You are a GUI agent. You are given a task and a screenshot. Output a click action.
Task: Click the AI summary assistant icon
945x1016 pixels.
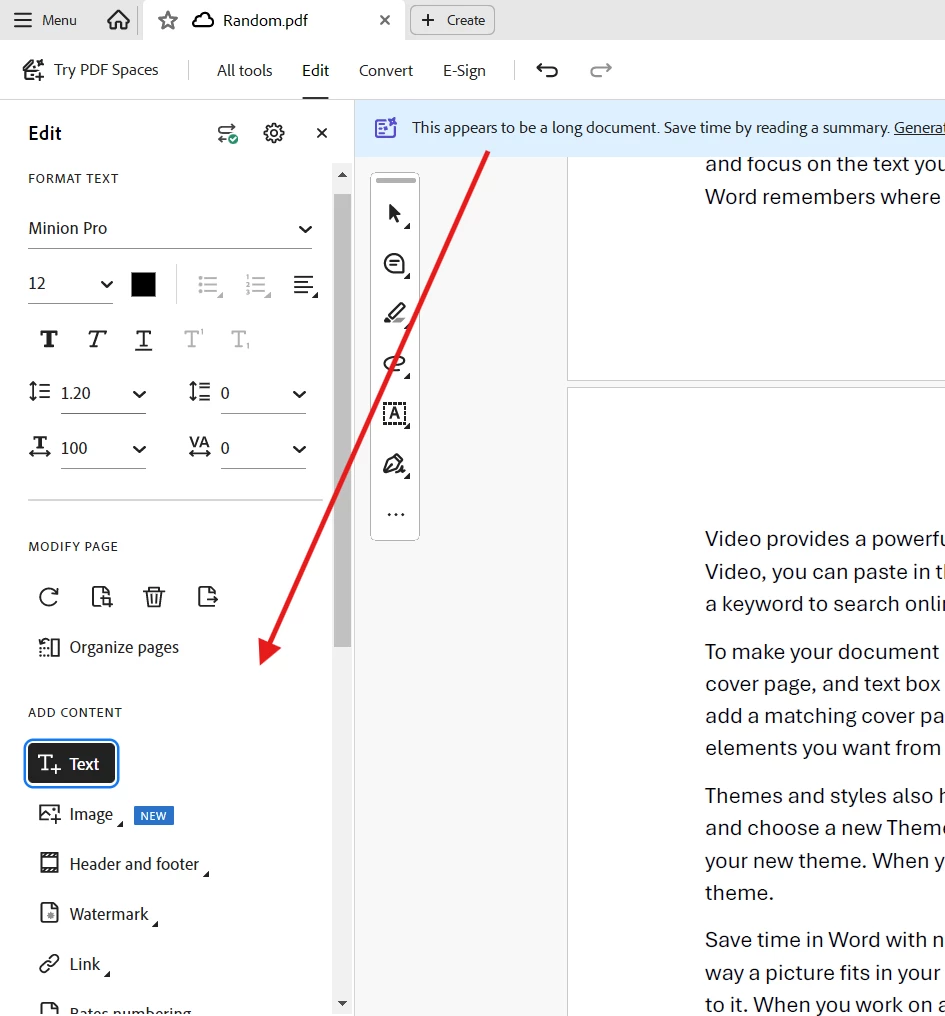pos(386,128)
